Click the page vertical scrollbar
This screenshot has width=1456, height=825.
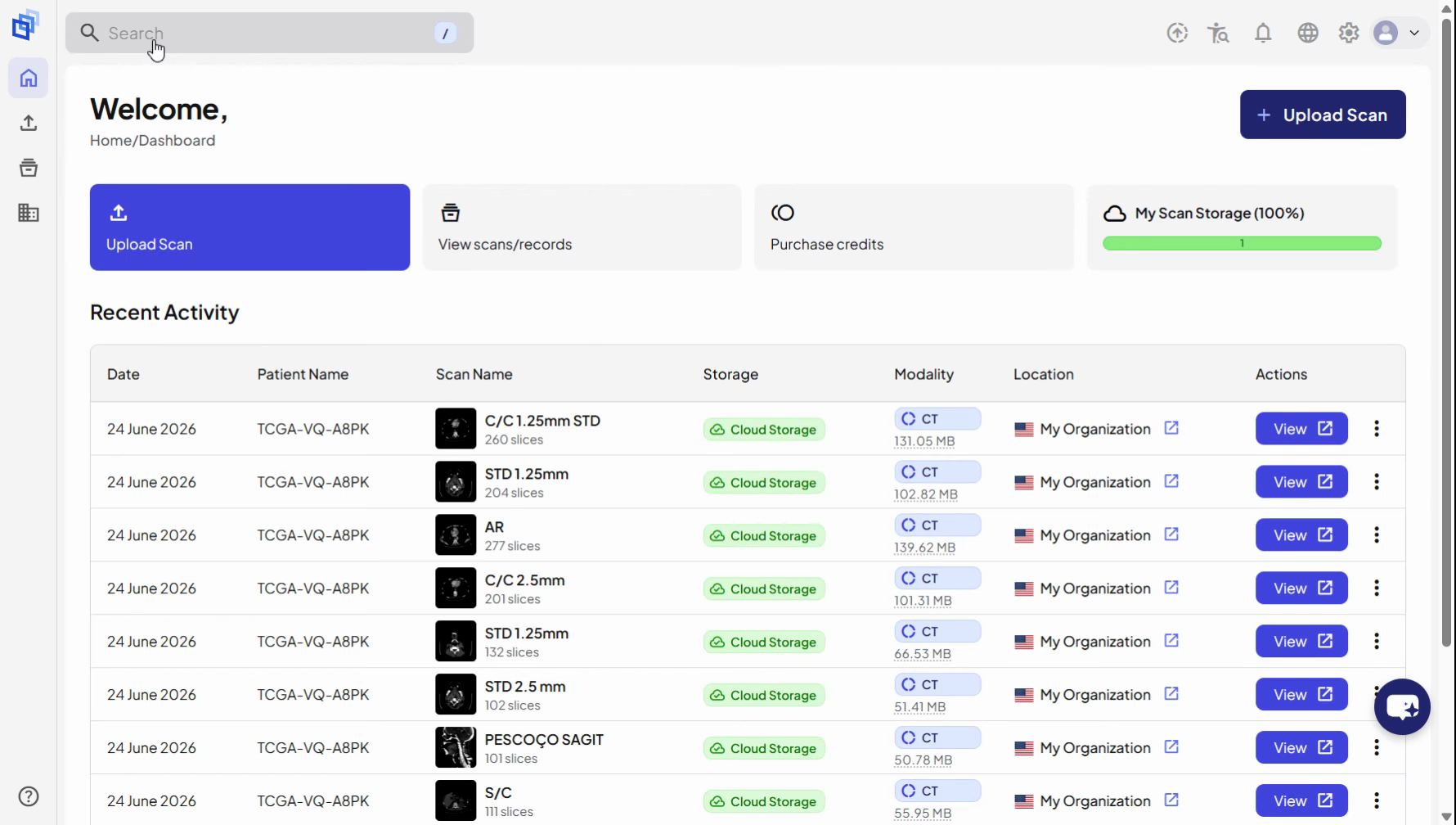coord(1446,331)
